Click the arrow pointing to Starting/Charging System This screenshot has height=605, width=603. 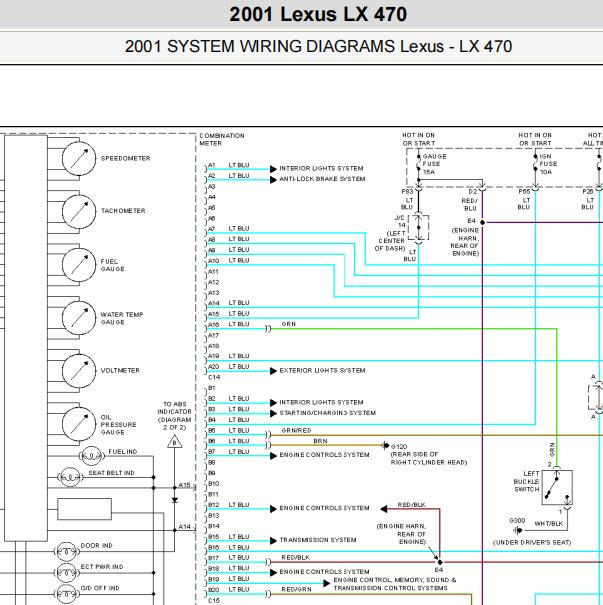click(x=274, y=413)
